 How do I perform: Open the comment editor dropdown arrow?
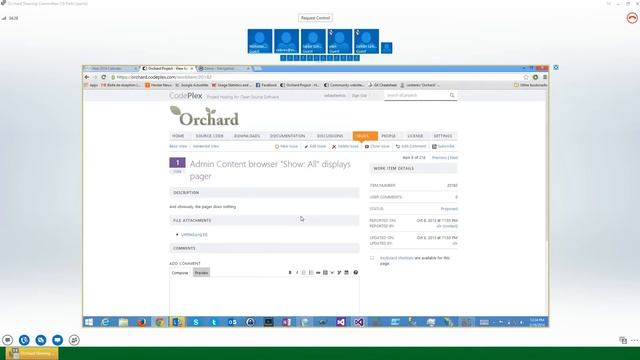332,273
